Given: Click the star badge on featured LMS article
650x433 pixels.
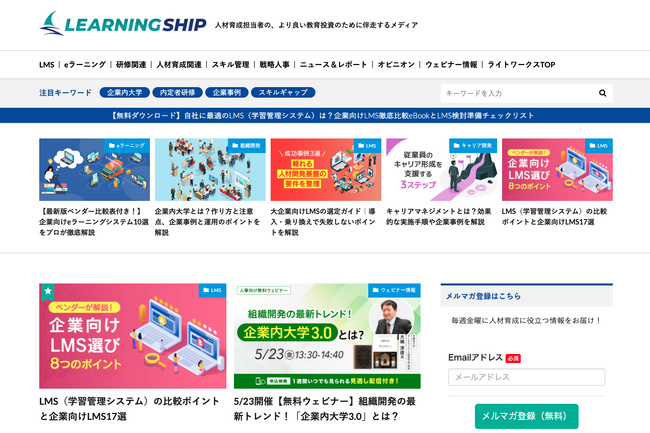Looking at the screenshot, I should coord(48,291).
